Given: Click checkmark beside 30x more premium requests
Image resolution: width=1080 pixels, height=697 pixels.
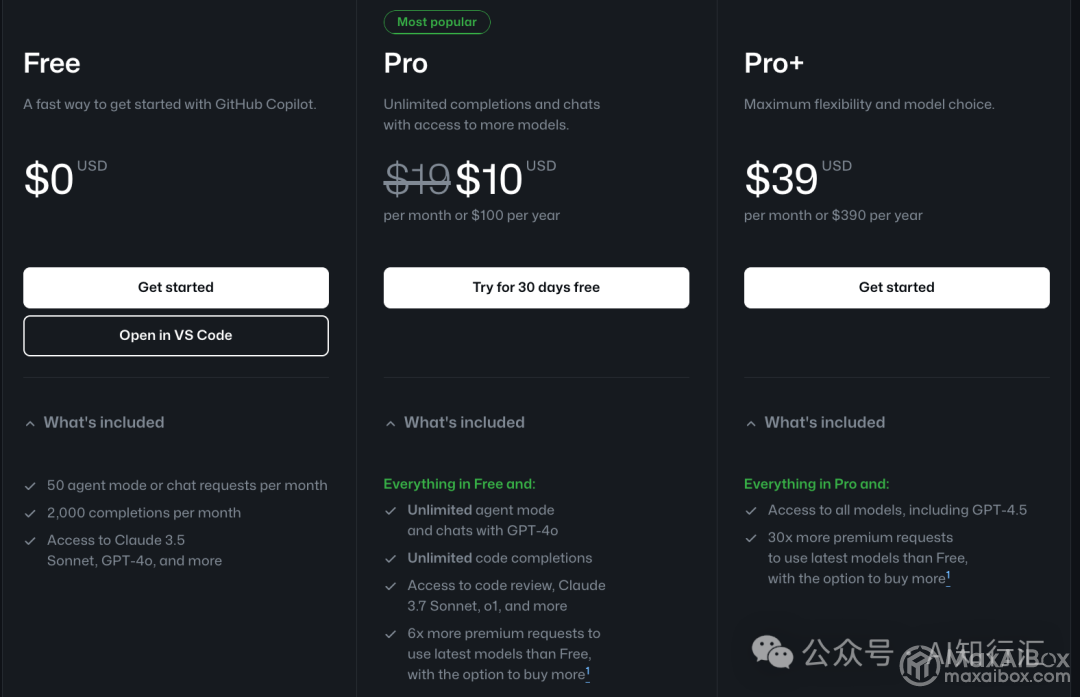Looking at the screenshot, I should 751,539.
